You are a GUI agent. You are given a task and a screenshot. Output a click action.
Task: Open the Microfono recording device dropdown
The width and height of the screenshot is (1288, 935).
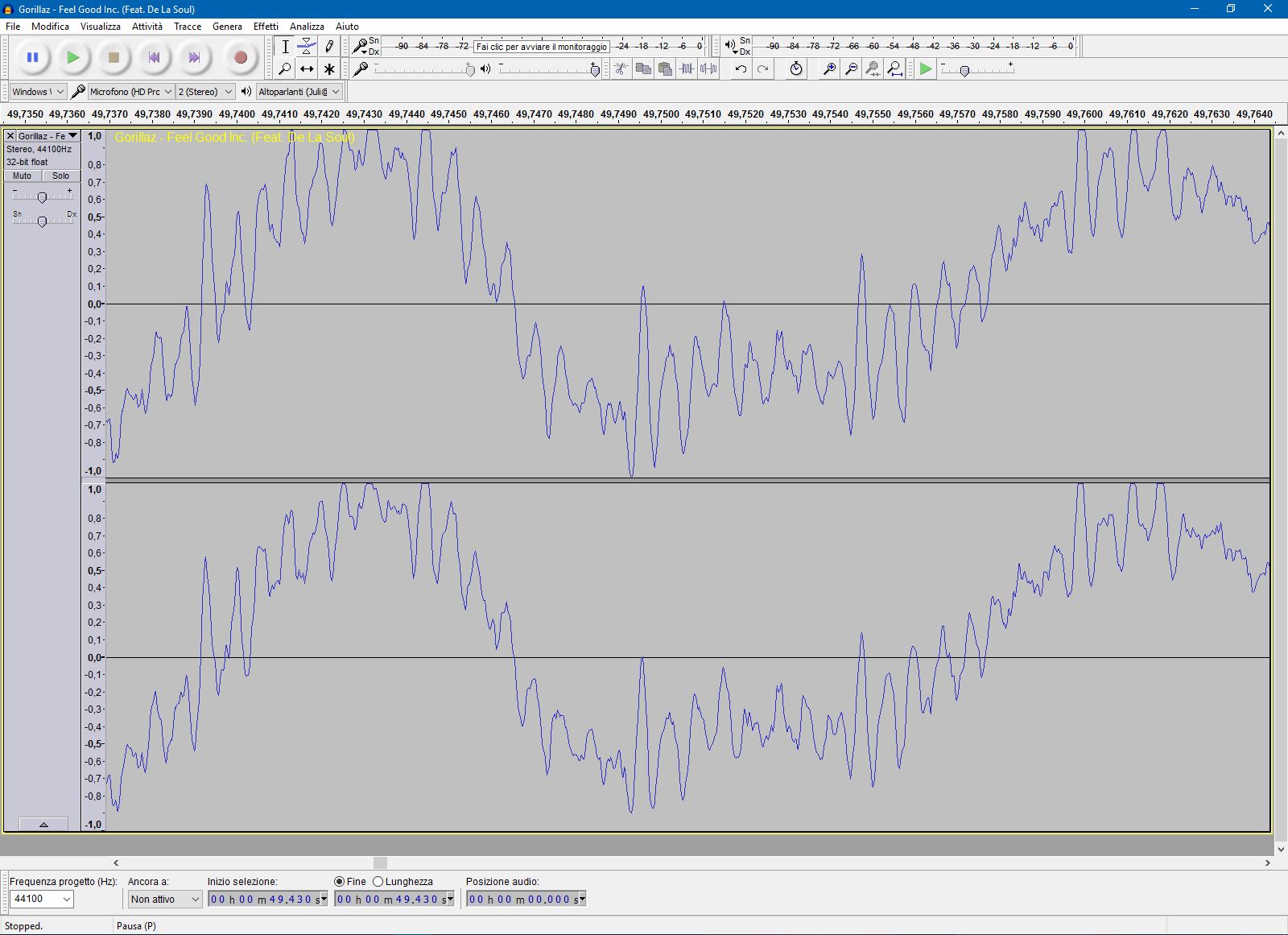coord(130,92)
